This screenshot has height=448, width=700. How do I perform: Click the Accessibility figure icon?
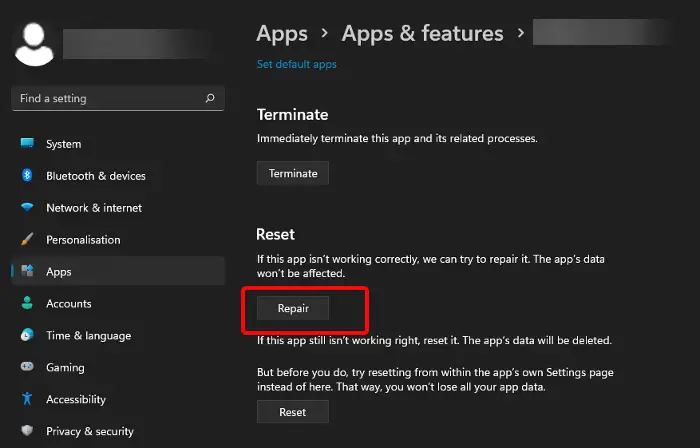27,400
